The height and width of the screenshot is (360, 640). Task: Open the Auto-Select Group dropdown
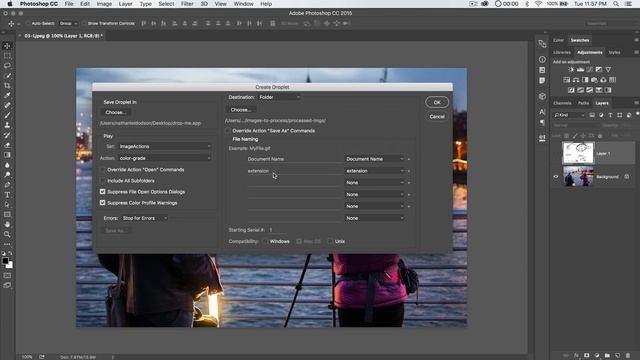coord(68,24)
